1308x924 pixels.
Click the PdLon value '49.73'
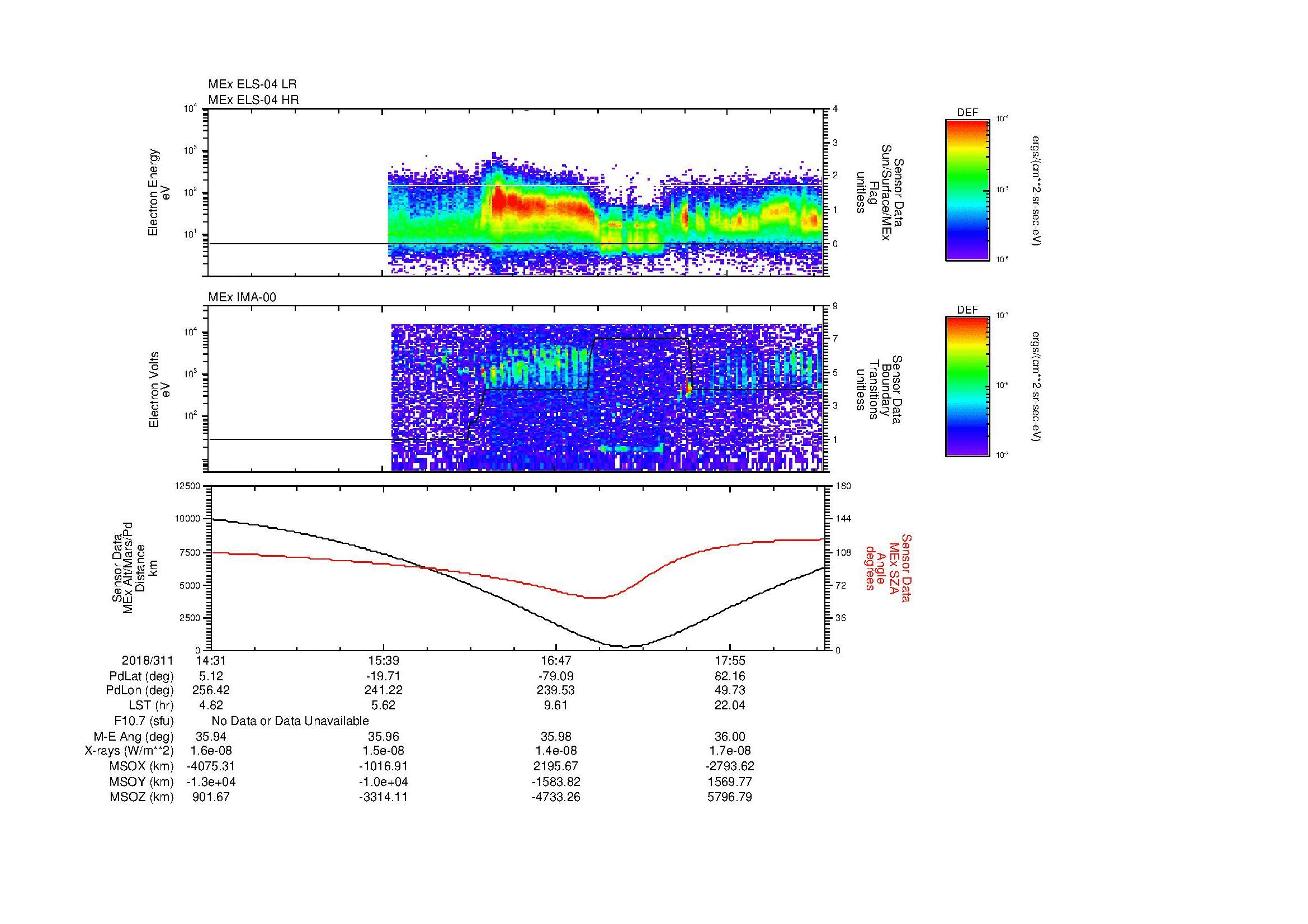pyautogui.click(x=730, y=690)
